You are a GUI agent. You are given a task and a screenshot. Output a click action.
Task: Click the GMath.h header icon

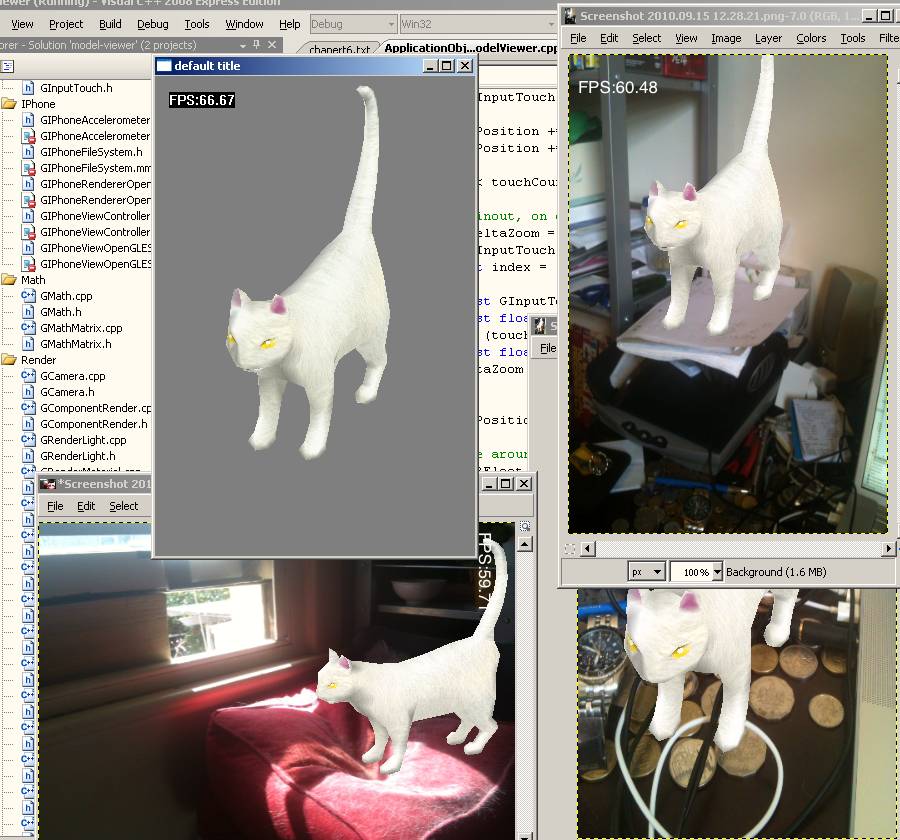click(x=28, y=312)
